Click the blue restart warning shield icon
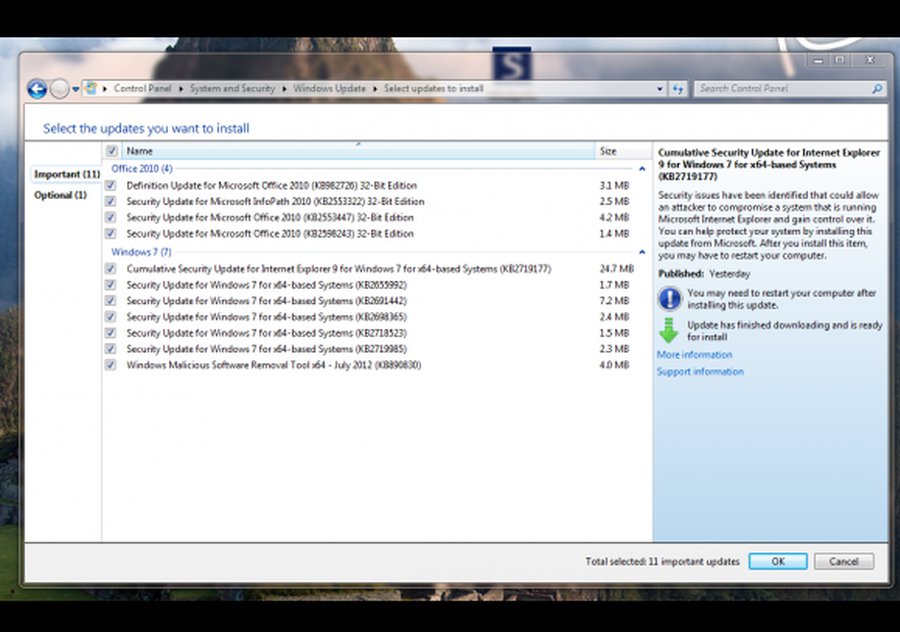Viewport: 900px width, 632px height. 669,298
